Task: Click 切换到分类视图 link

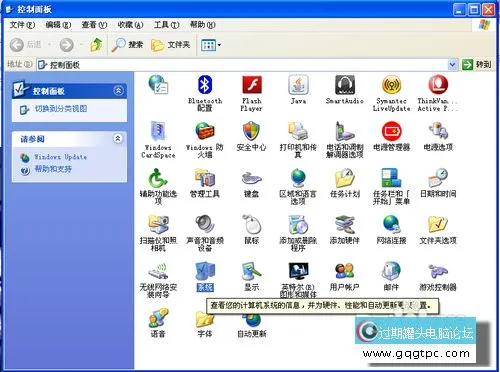Action: 61,109
